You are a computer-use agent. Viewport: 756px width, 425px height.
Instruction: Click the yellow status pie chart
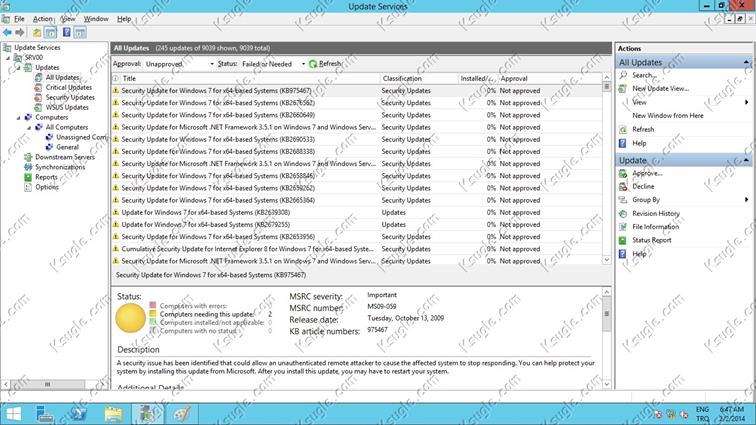131,318
